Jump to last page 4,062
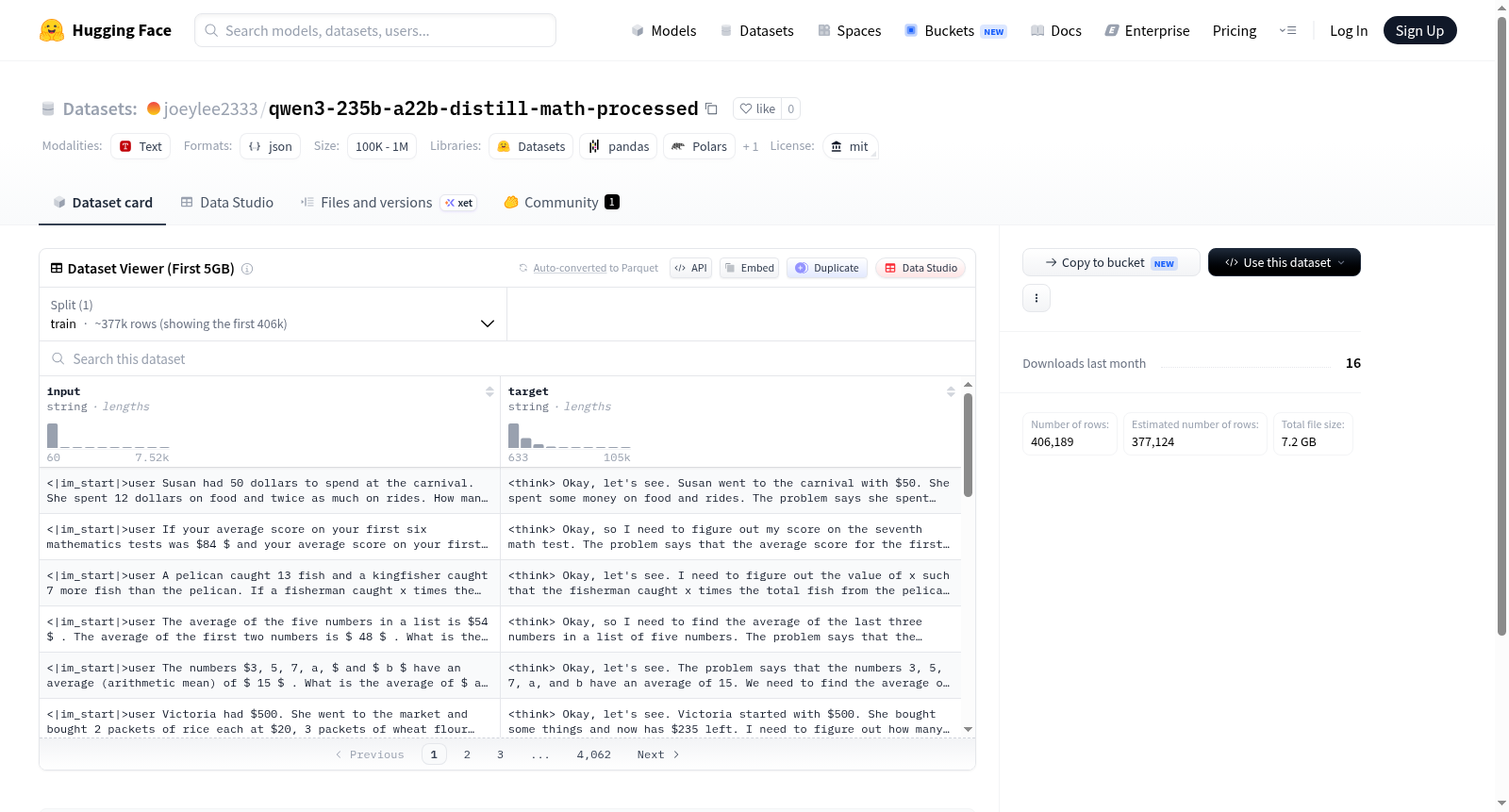Viewport: 1509px width, 812px height. pos(594,754)
